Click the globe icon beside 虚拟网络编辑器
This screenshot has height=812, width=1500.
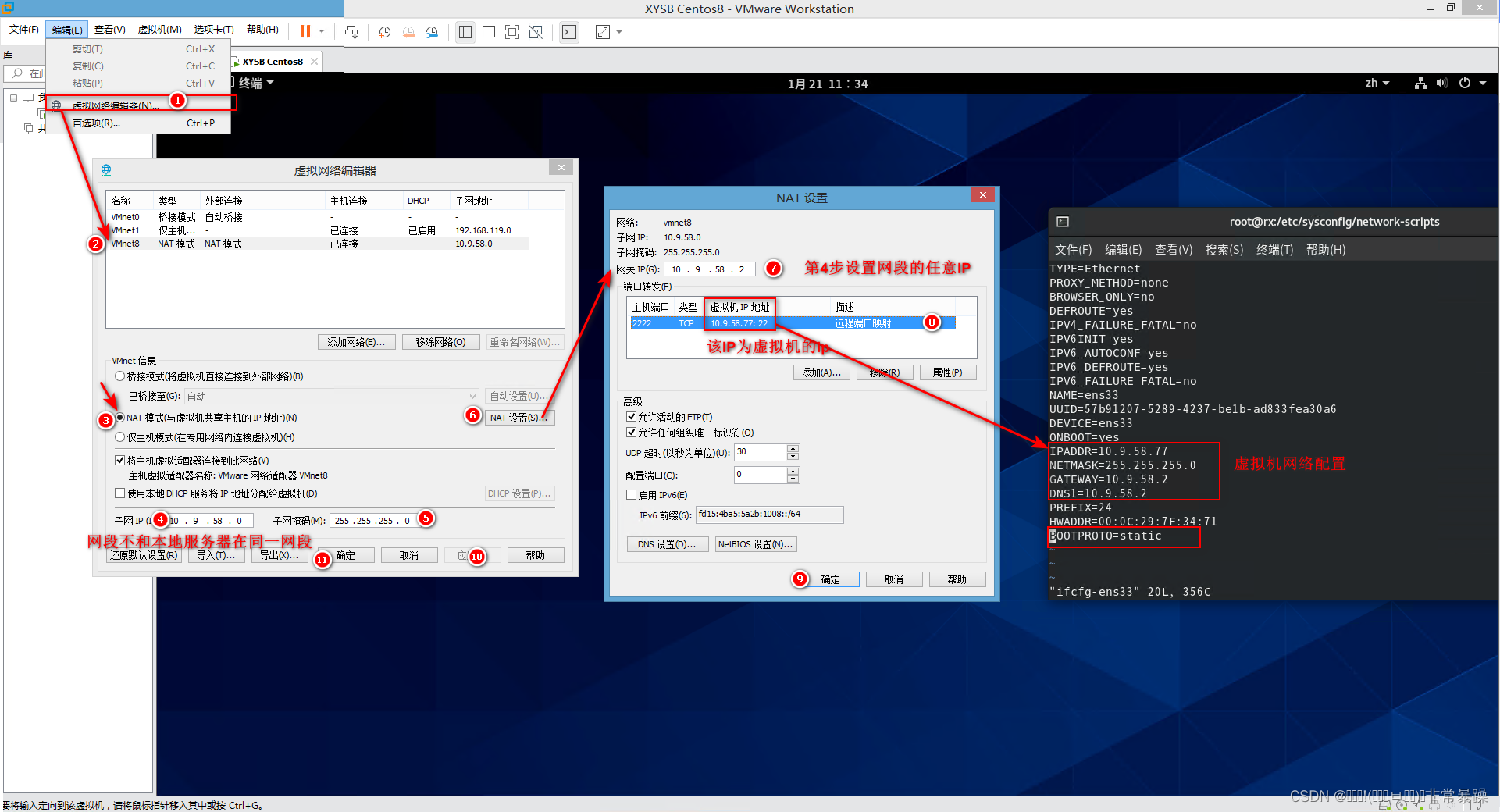(56, 105)
